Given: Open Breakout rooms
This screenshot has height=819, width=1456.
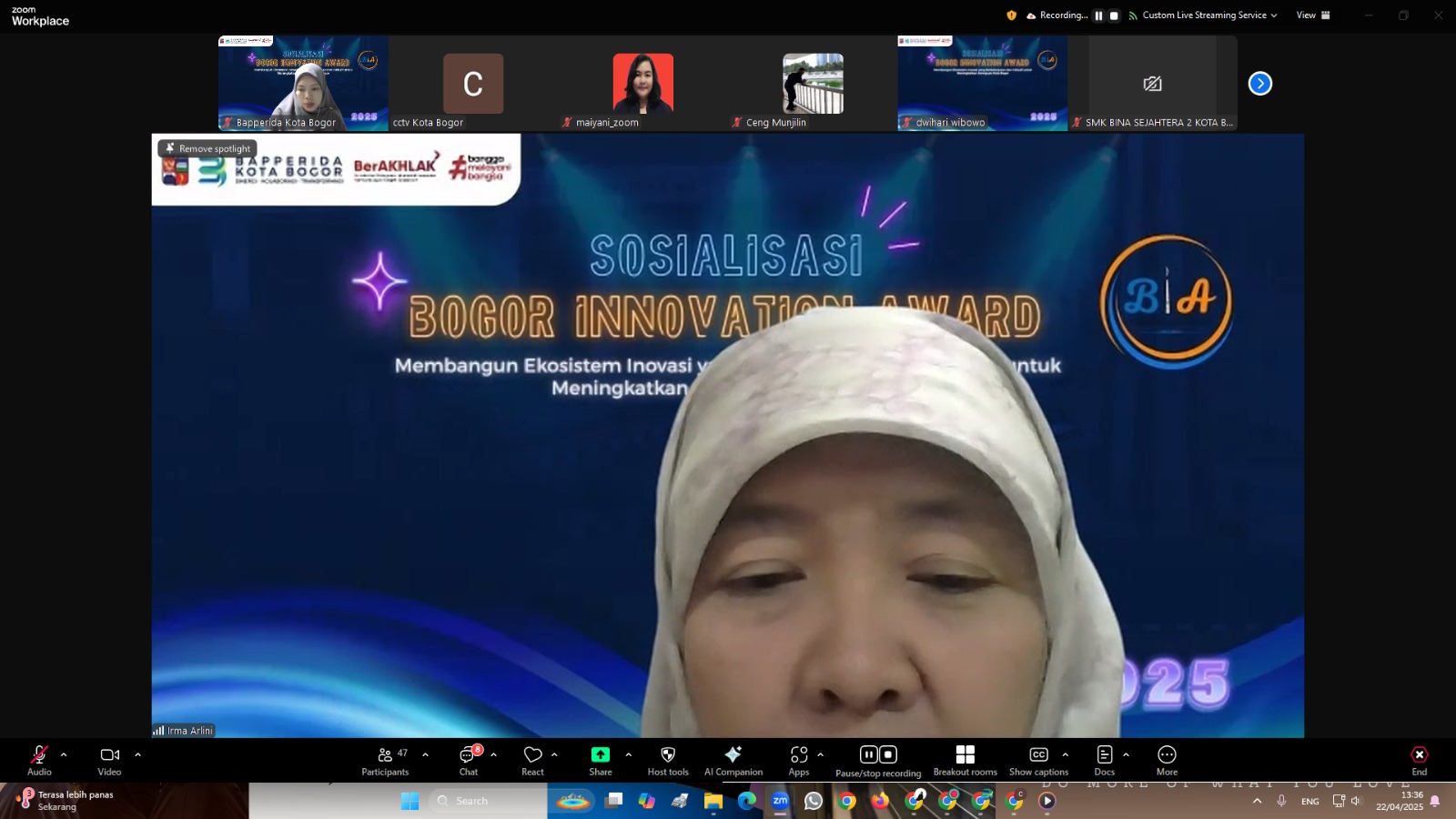Looking at the screenshot, I should pyautogui.click(x=966, y=761).
